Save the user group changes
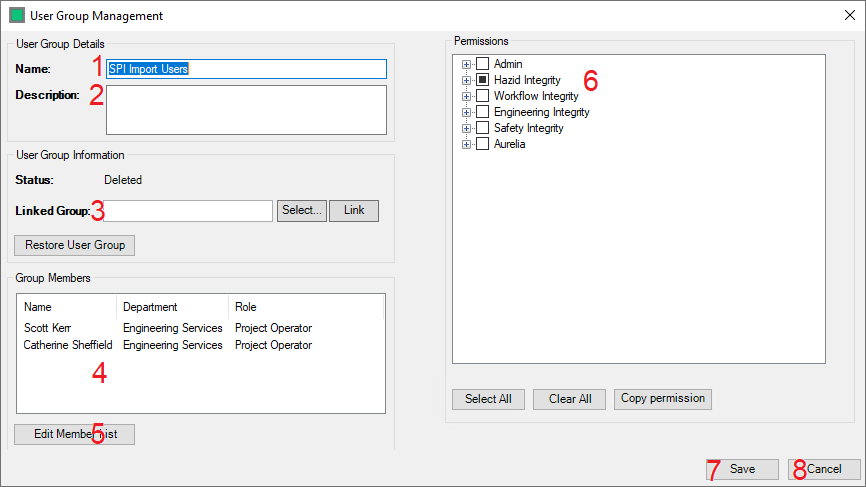The width and height of the screenshot is (866, 487). point(742,469)
